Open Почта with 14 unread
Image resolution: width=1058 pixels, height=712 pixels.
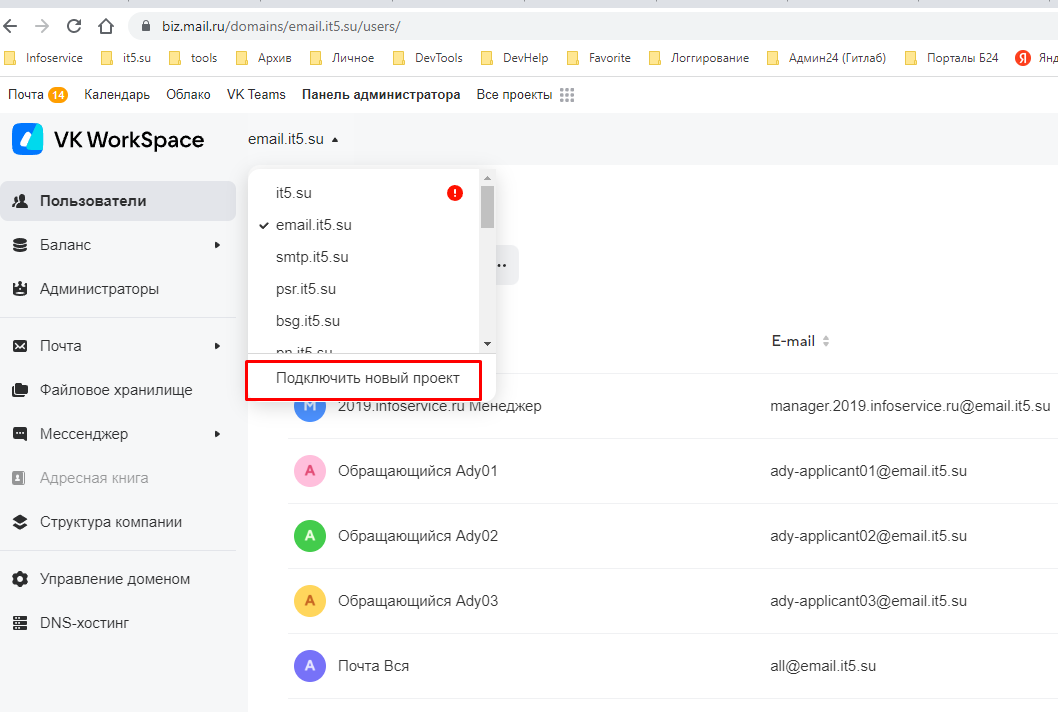click(x=37, y=94)
